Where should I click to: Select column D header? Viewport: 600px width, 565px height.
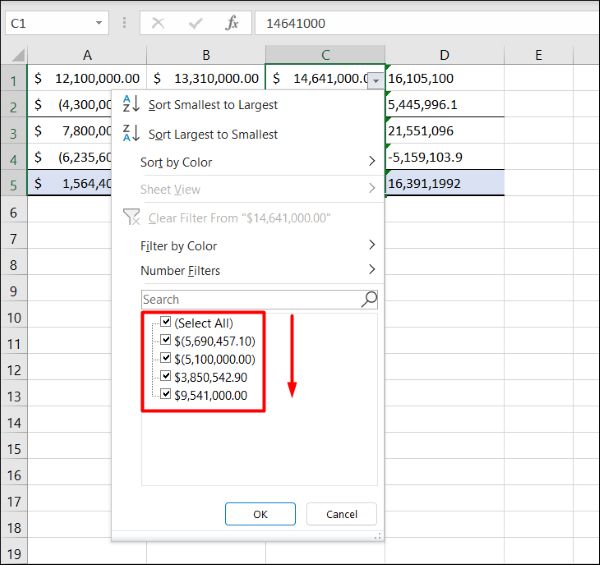pos(444,55)
